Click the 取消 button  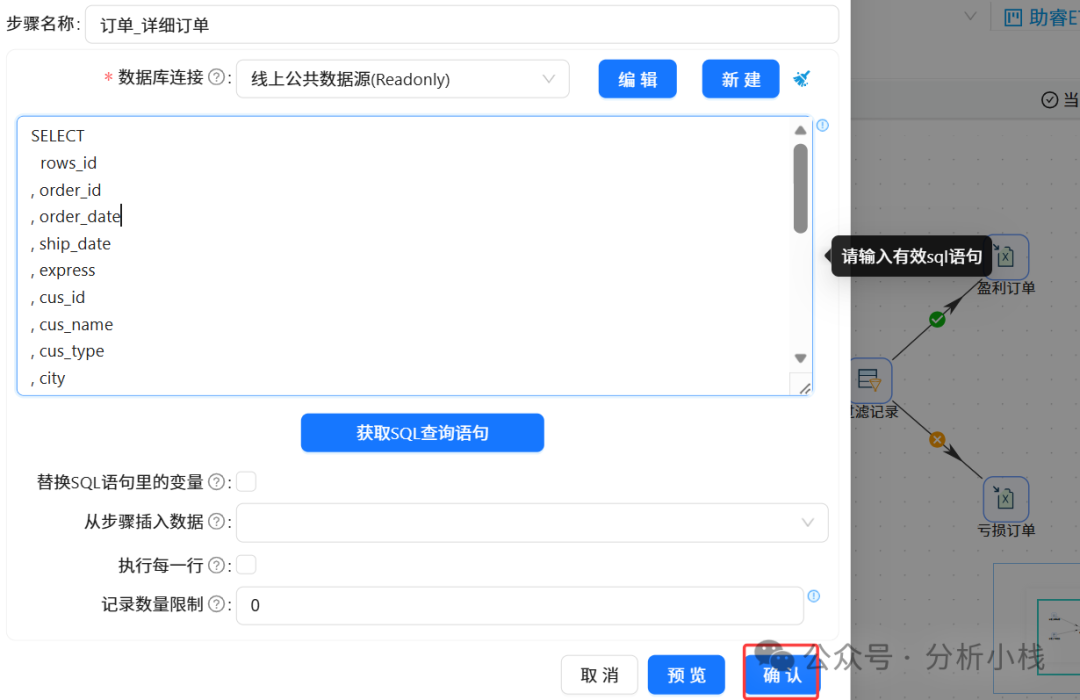coord(599,675)
